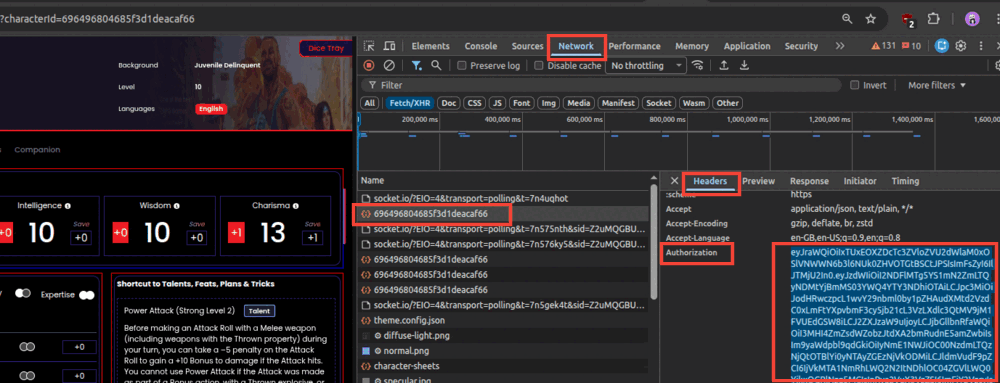Image resolution: width=1000 pixels, height=383 pixels.
Task: Switch to the Preview tab
Action: 758,181
